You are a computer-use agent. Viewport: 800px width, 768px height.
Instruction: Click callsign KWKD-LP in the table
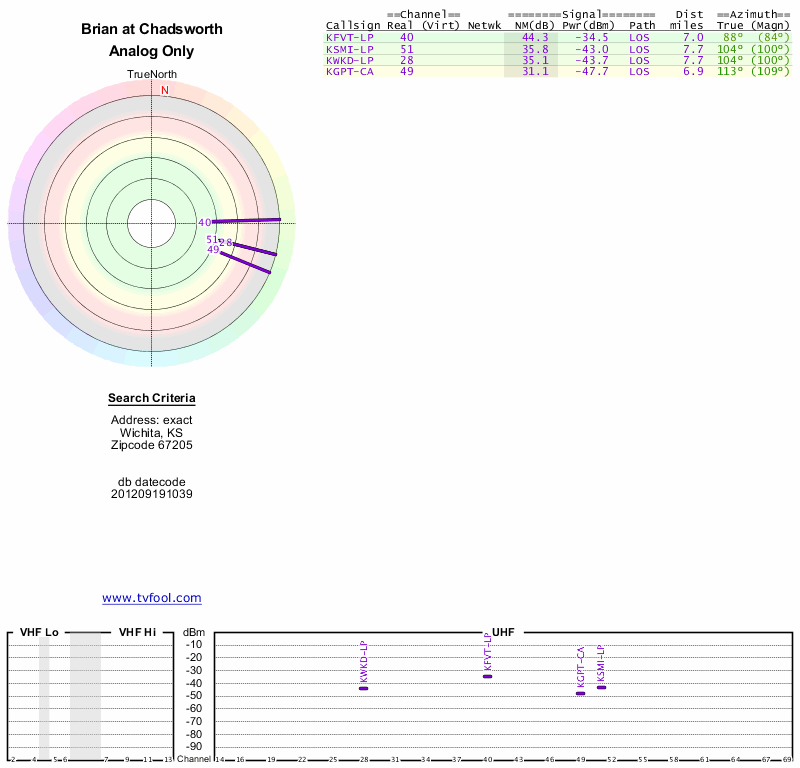[x=350, y=60]
